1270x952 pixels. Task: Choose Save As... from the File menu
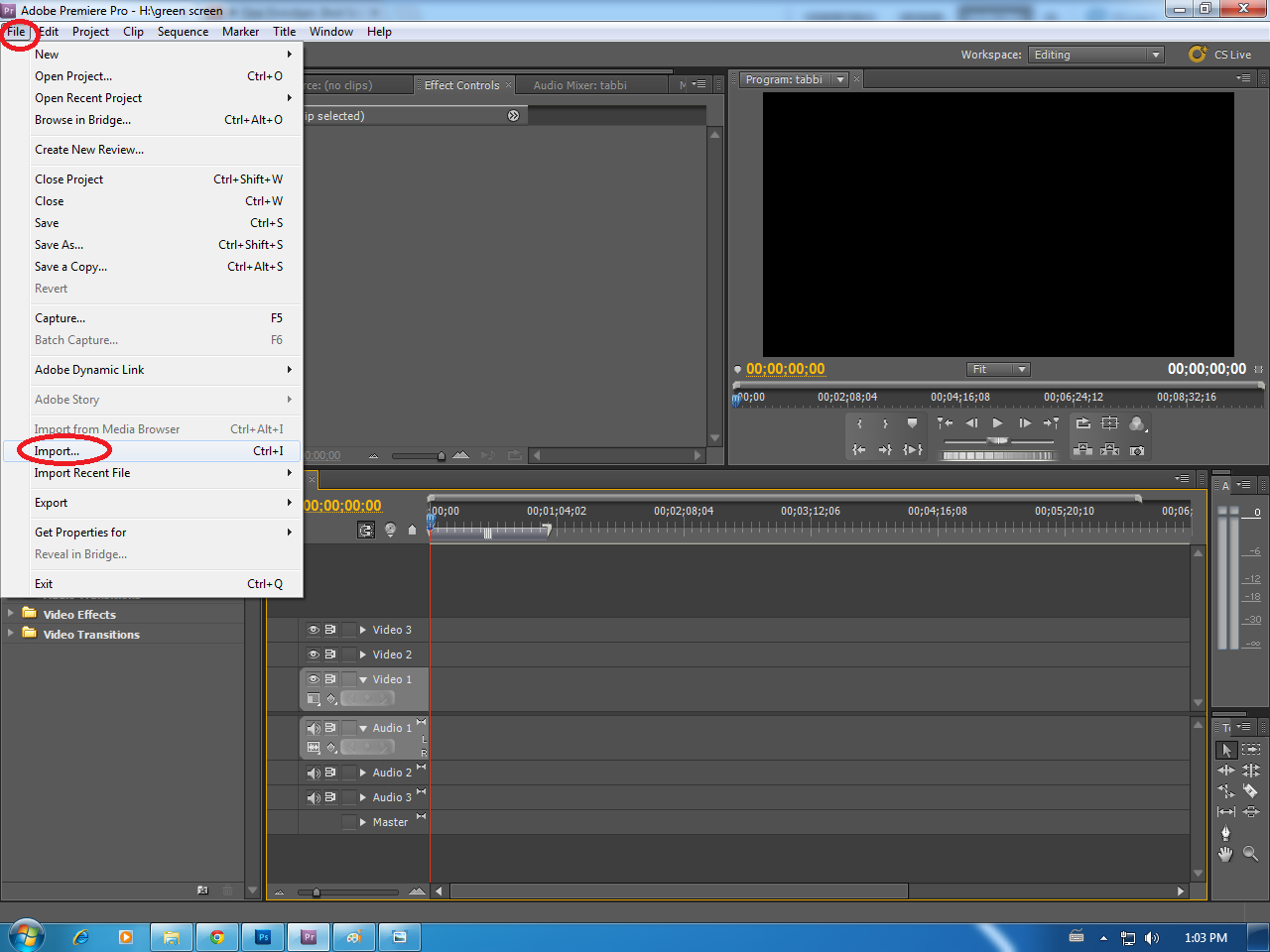pos(152,245)
